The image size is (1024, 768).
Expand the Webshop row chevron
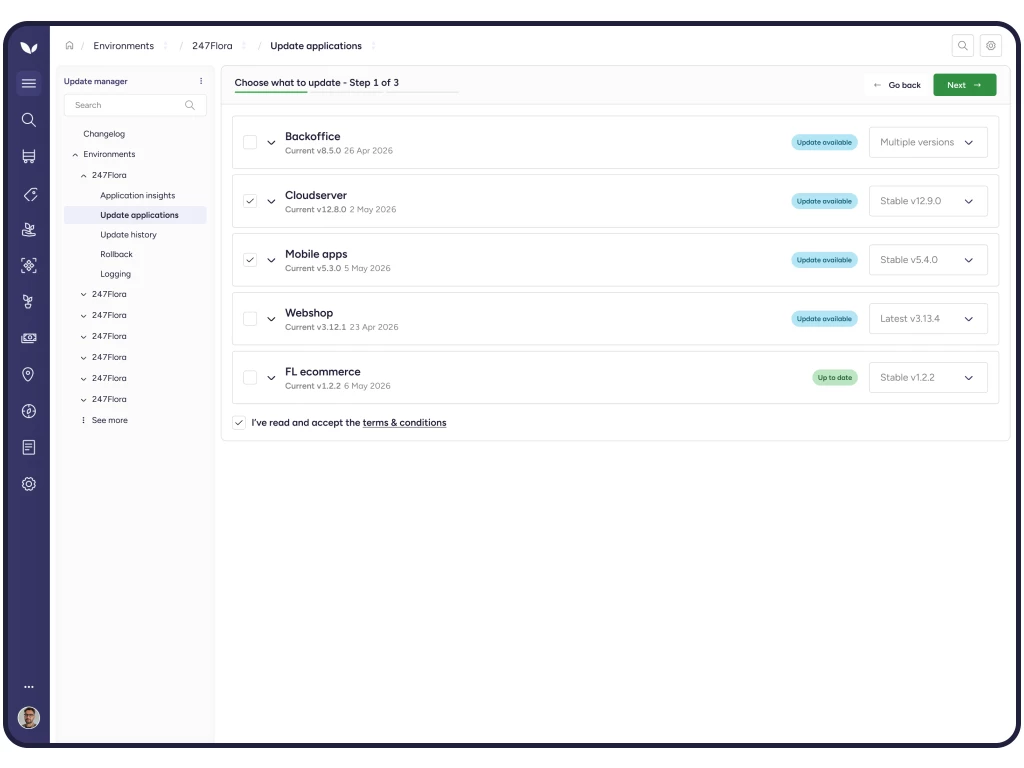pyautogui.click(x=271, y=319)
